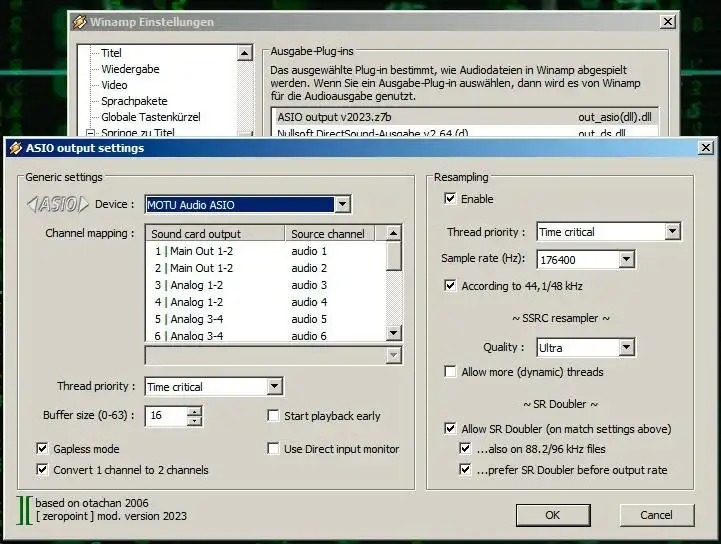Click Sound card output column header
The width and height of the screenshot is (721, 544).
[x=215, y=234]
